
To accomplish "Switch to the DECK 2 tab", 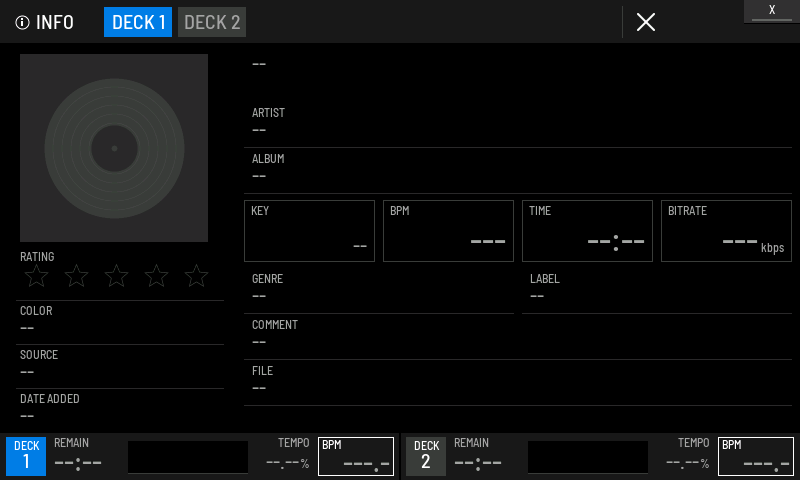I will pos(212,22).
